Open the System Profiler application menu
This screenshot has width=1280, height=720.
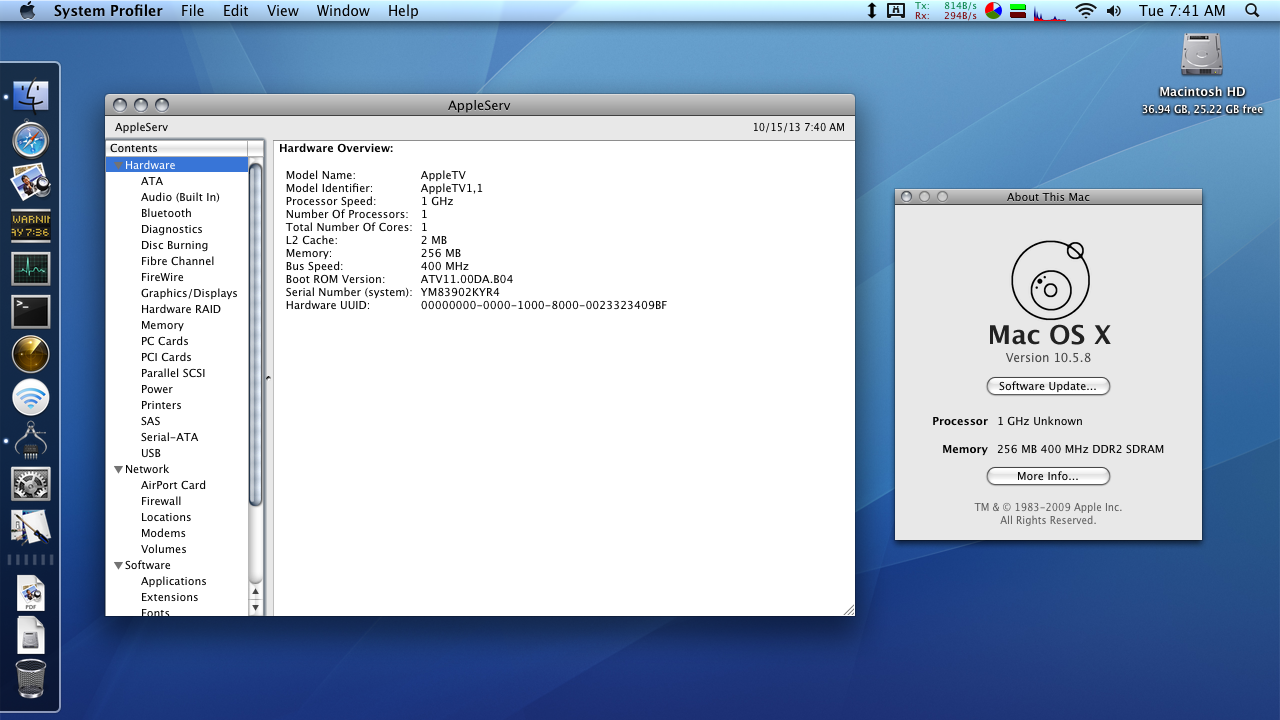pos(108,11)
